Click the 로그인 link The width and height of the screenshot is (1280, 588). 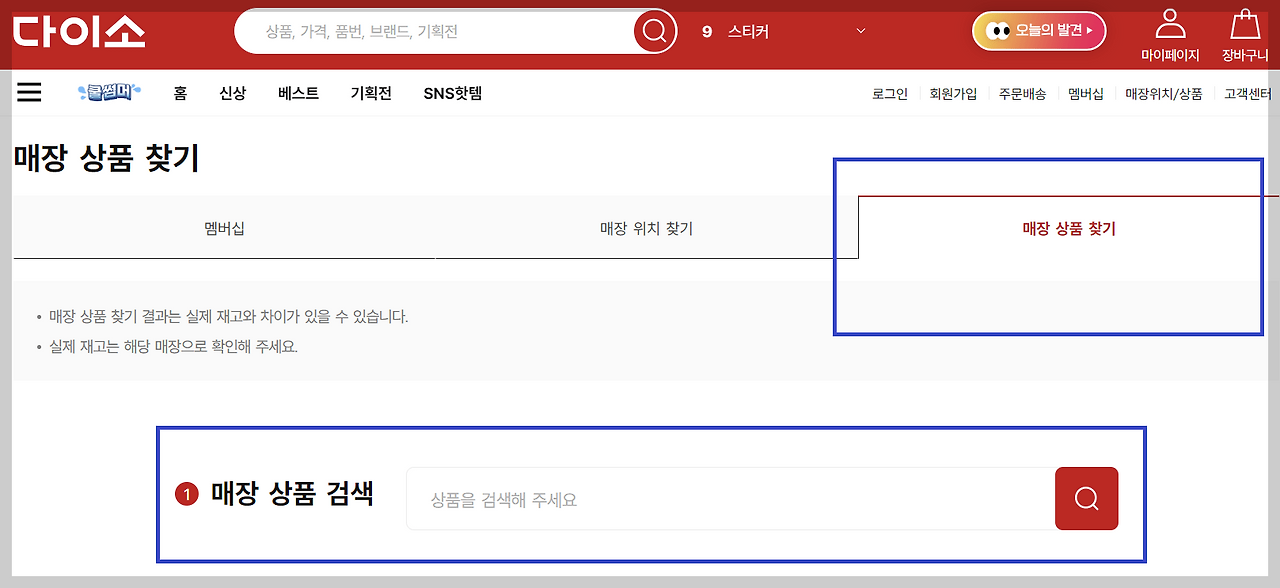890,94
